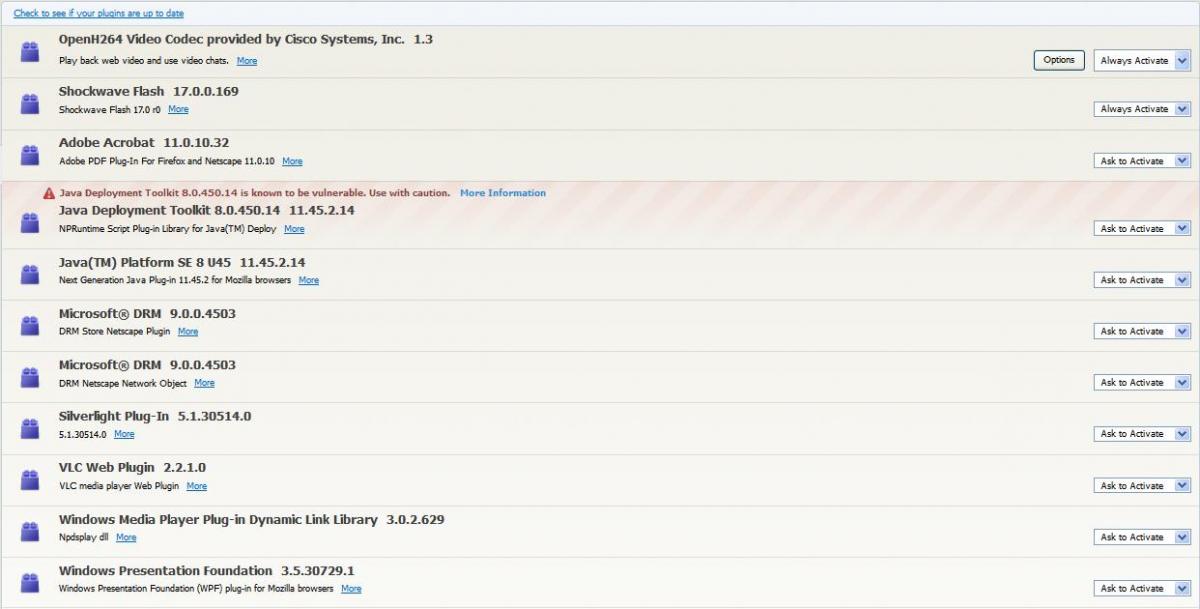Open the Silverlight Plug-In activation dropdown
1200x609 pixels.
point(1142,434)
